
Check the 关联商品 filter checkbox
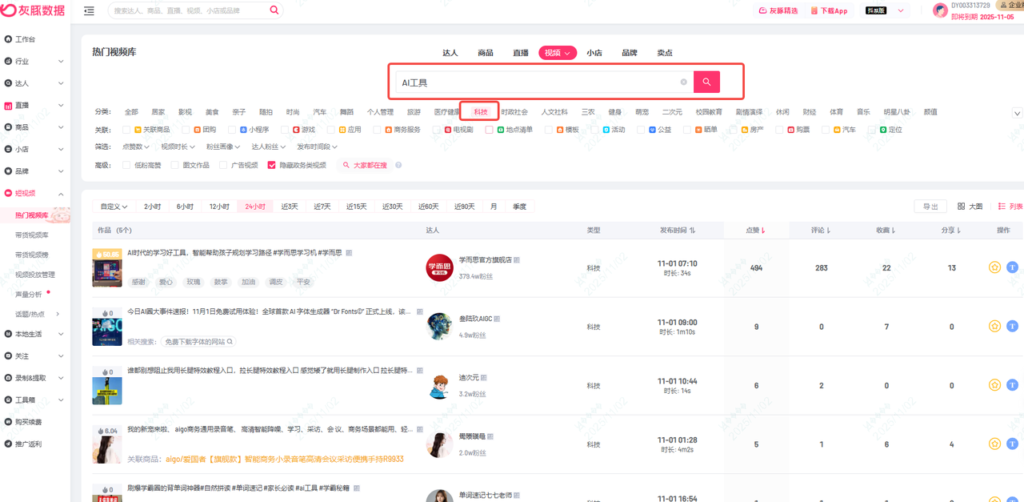click(x=126, y=129)
